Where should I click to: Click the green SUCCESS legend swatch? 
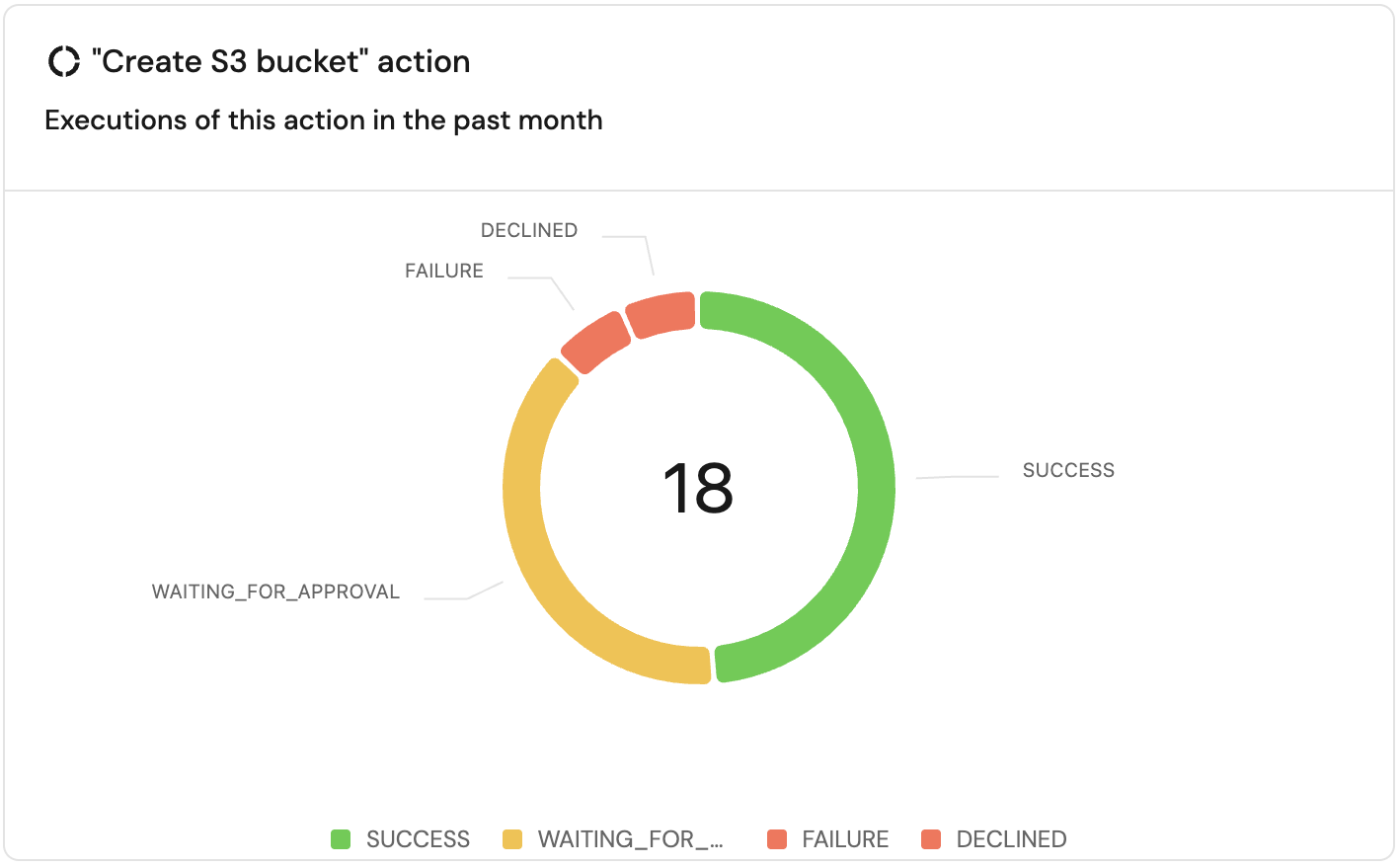341,839
